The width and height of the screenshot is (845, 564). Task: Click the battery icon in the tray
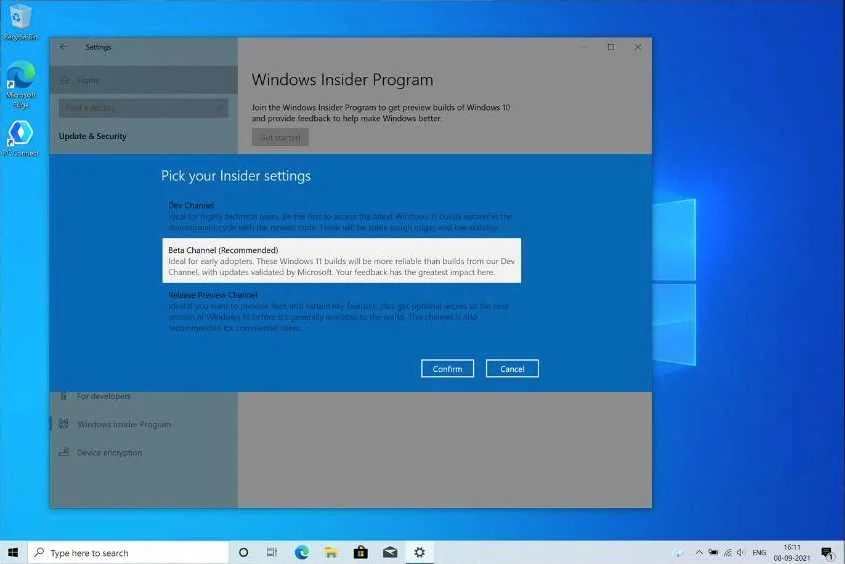pyautogui.click(x=713, y=552)
